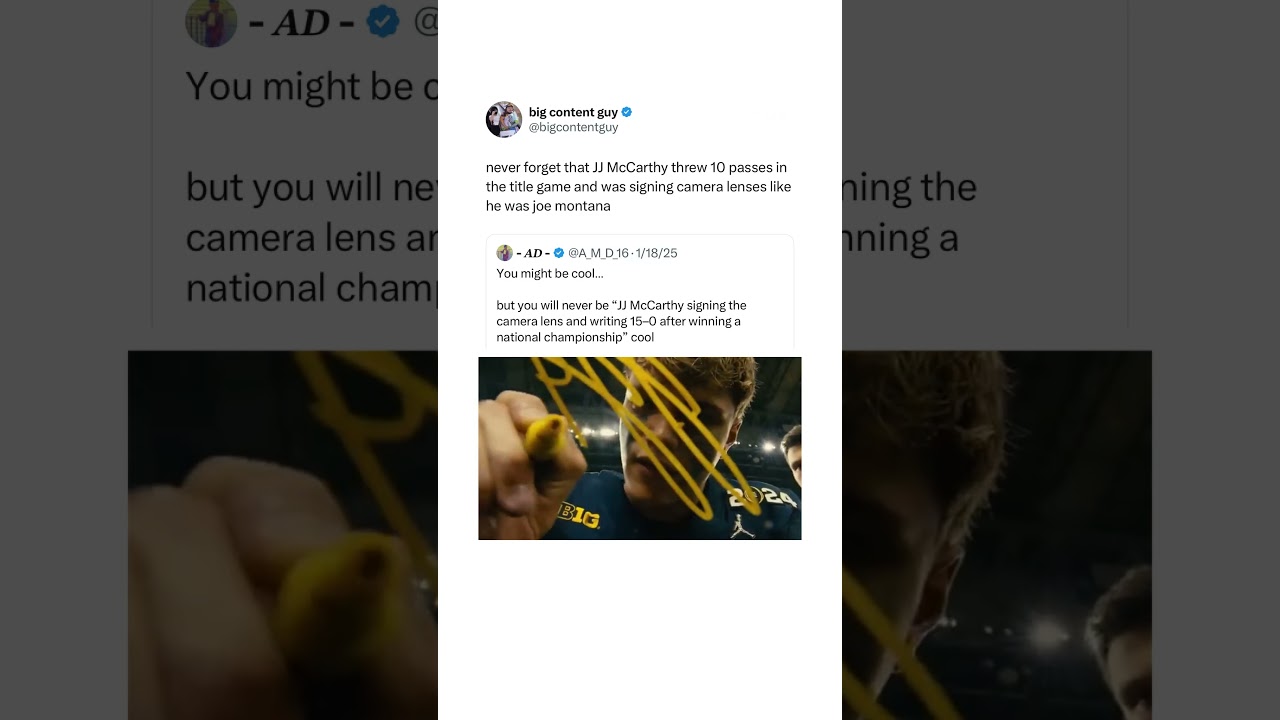Screen dimensions: 1280x720
Task: Click the 1/18/25 date of quoted tweet
Action: click(x=657, y=253)
